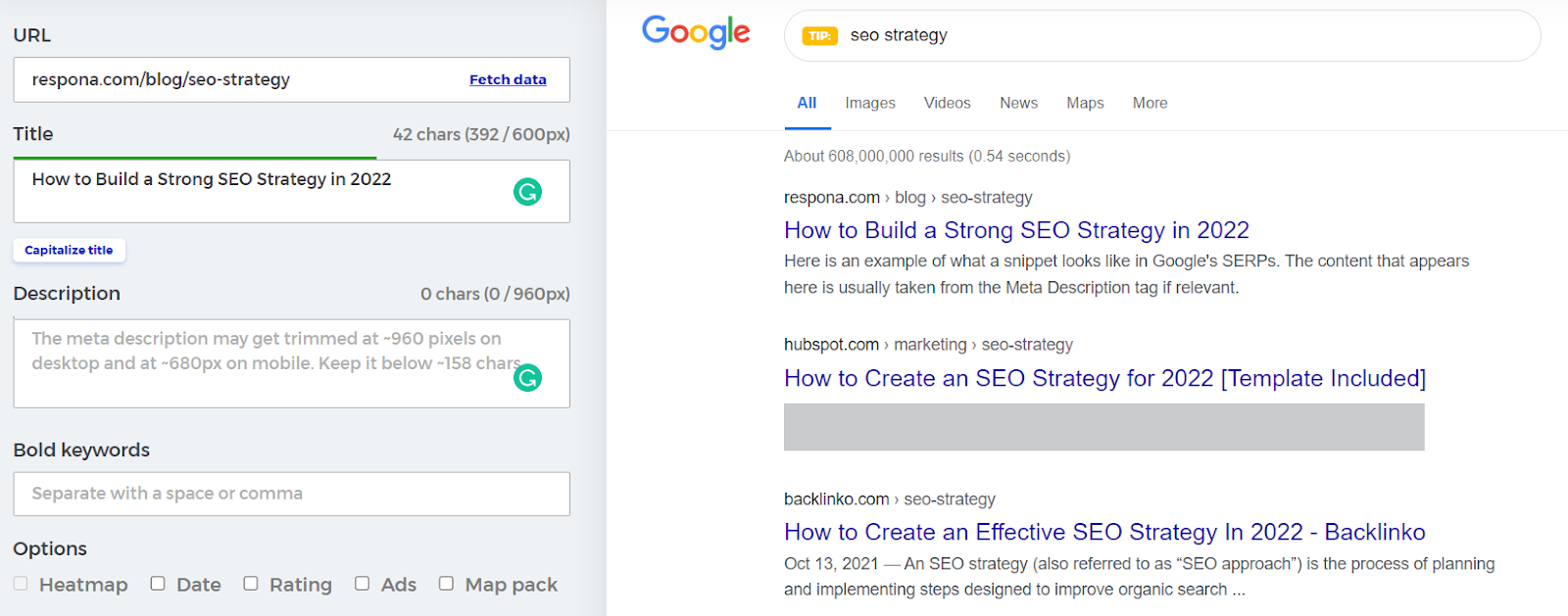Viewport: 1568px width, 616px height.
Task: Open the Backlinko SEO Strategy result title
Action: 1104,532
